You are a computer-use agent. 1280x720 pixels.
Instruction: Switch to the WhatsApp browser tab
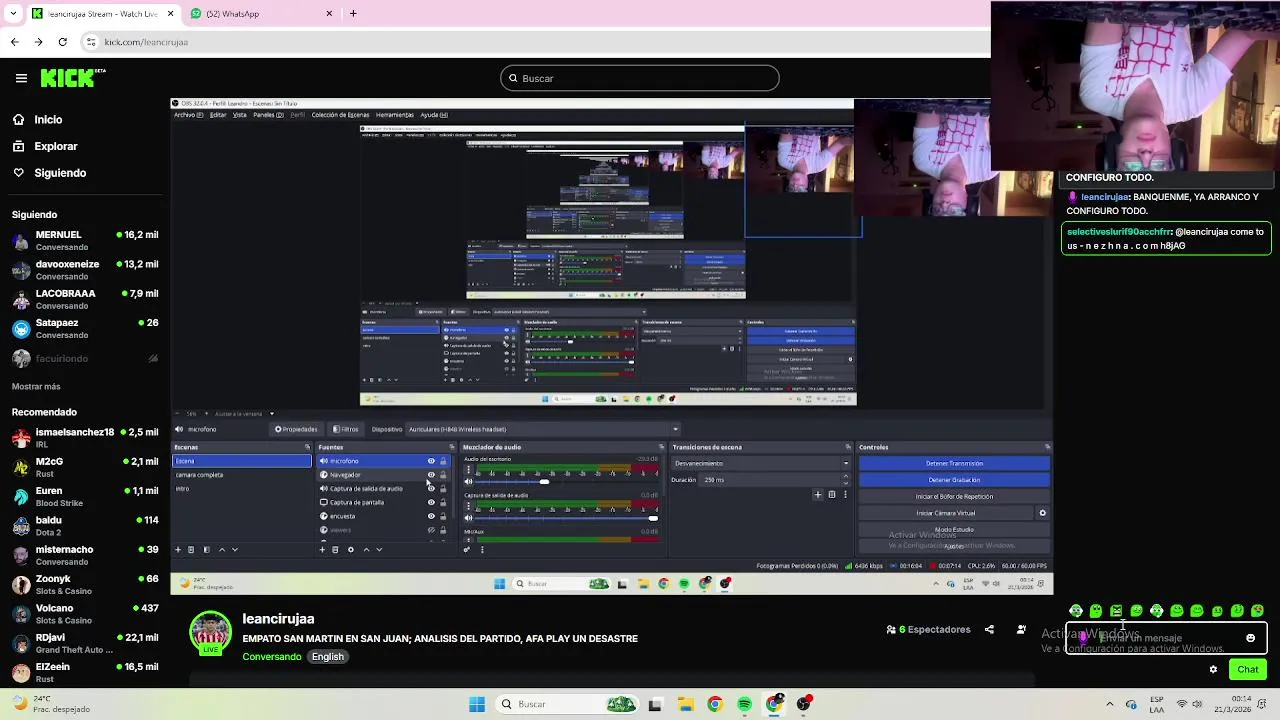(262, 14)
